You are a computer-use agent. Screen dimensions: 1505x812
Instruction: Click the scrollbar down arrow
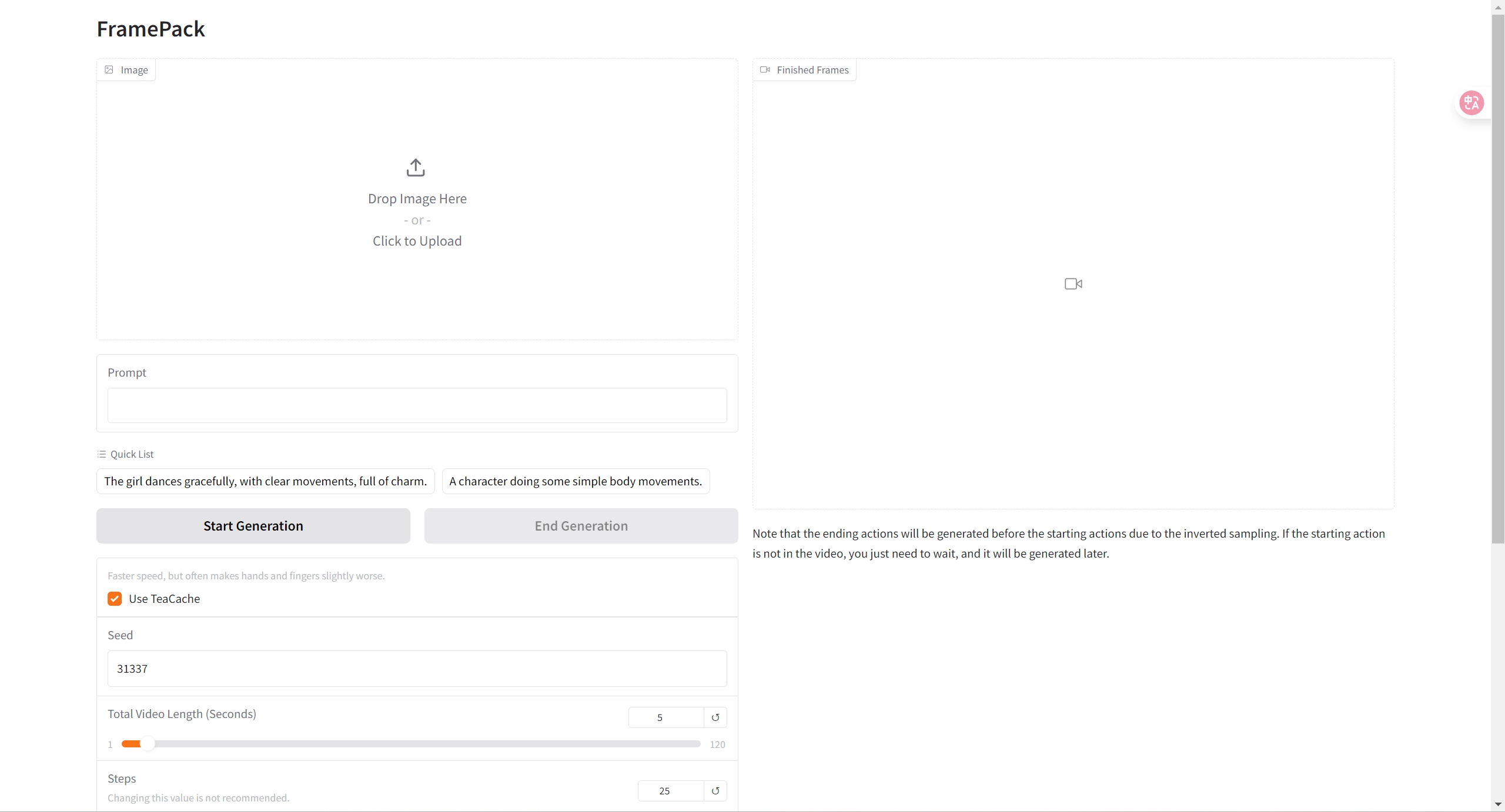pos(1497,804)
